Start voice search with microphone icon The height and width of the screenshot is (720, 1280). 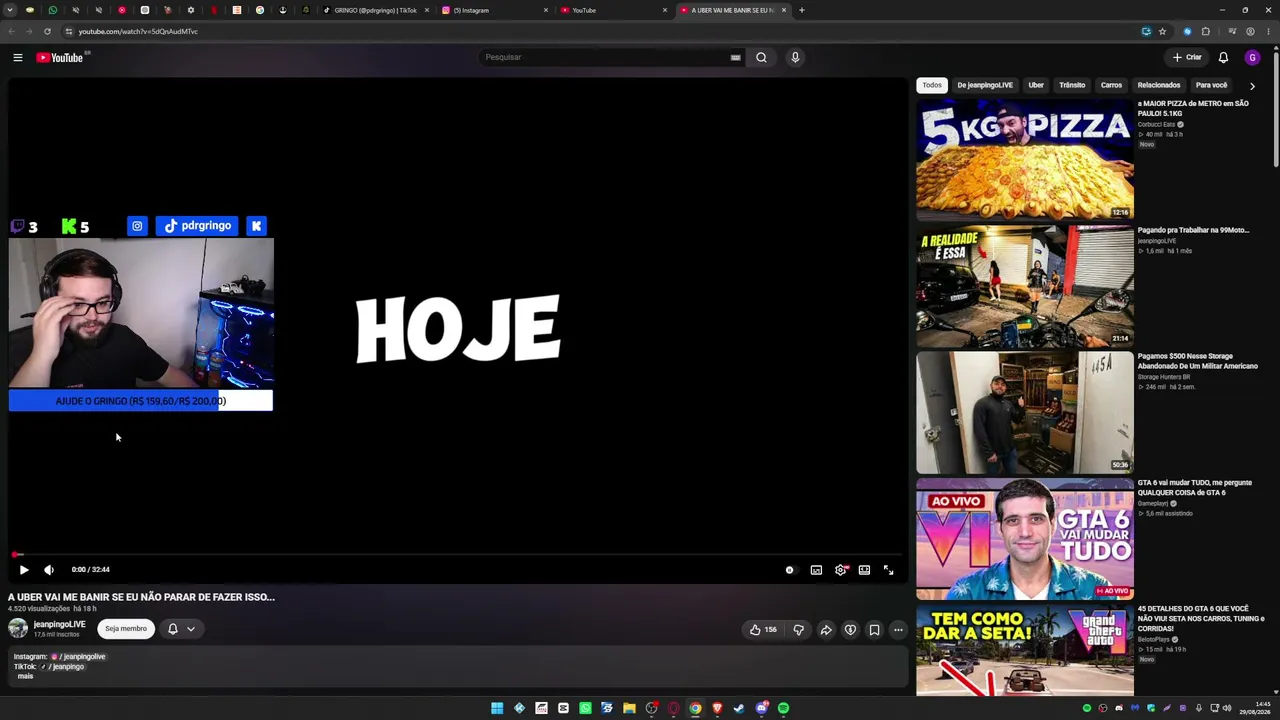tap(795, 57)
